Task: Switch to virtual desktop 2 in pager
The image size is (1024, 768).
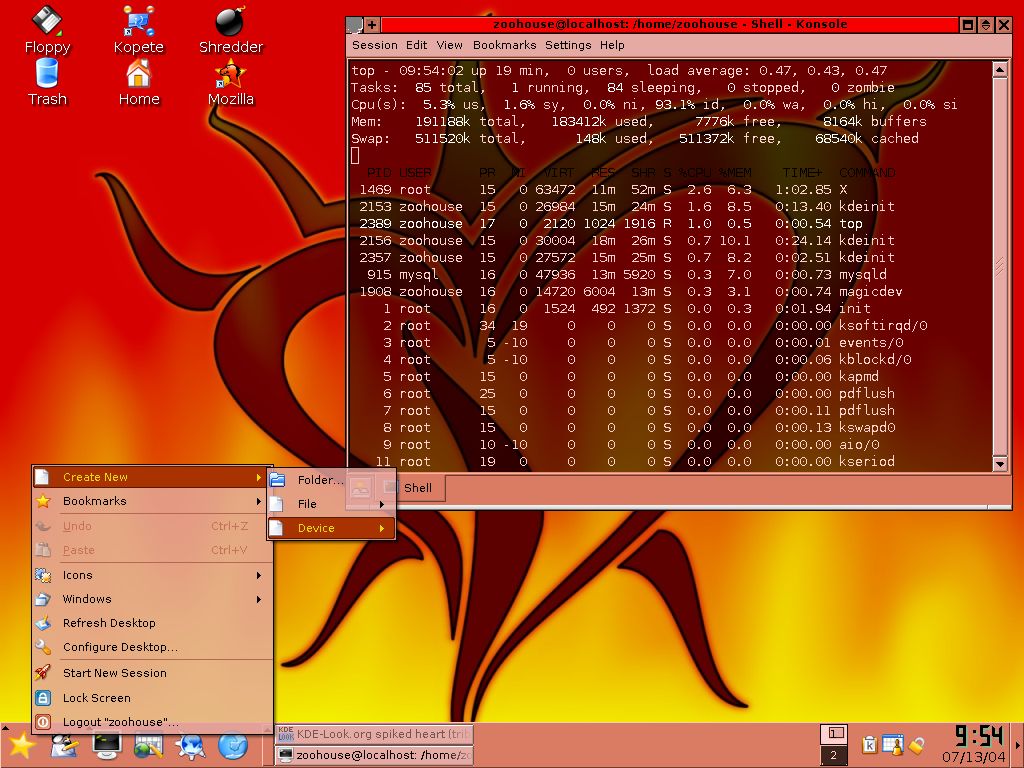Action: (834, 755)
